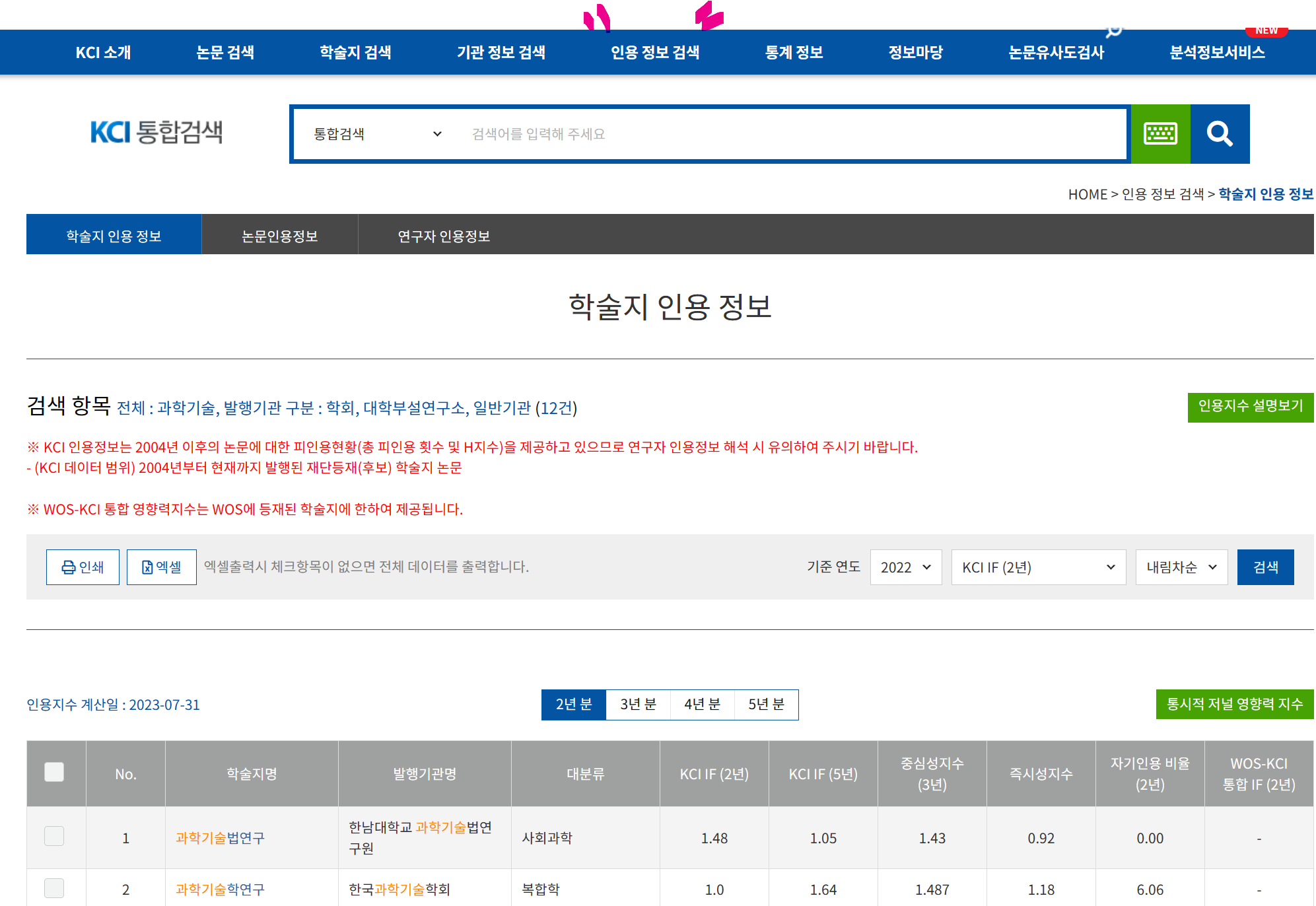Open the 기준 연도 2022 dropdown
The image size is (1316, 906).
click(906, 567)
